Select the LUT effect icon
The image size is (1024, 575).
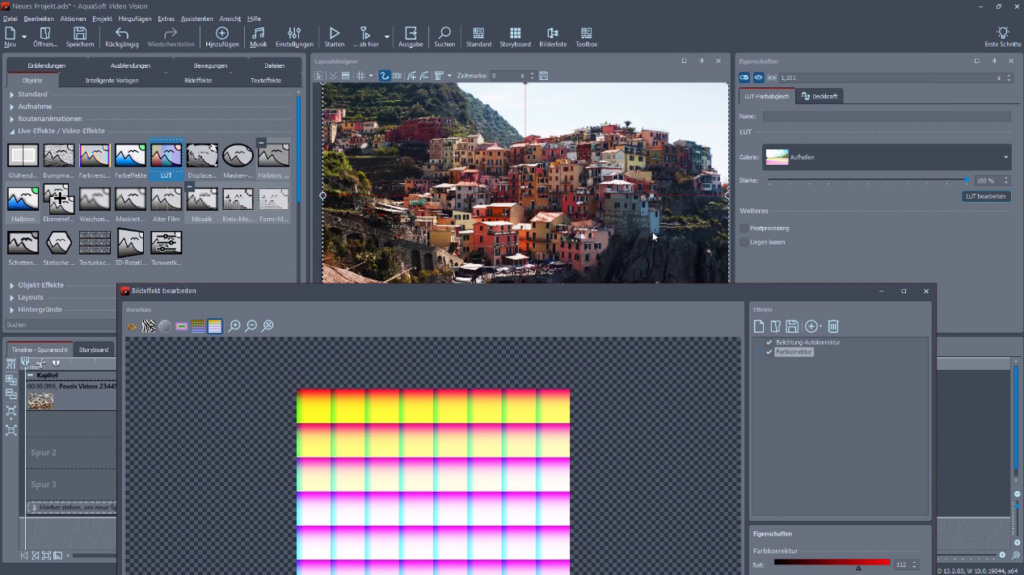point(166,156)
